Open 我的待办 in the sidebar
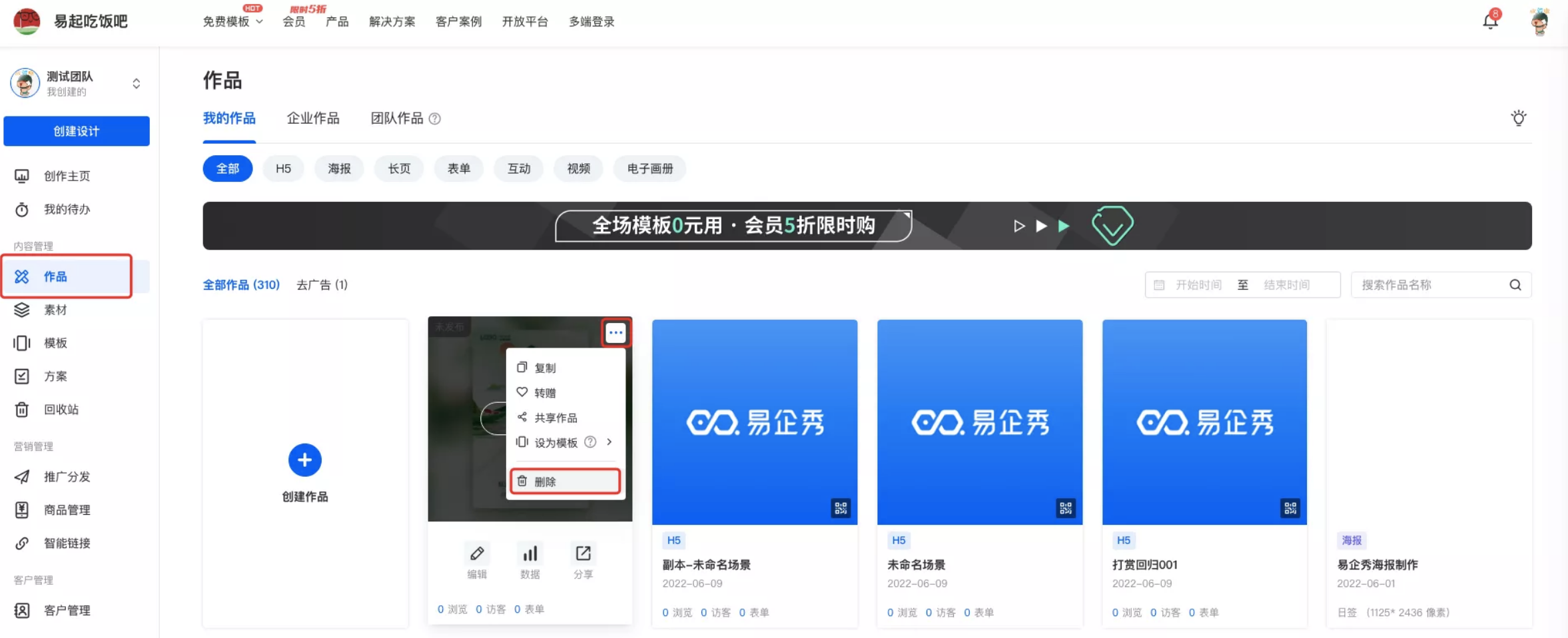 click(x=67, y=209)
